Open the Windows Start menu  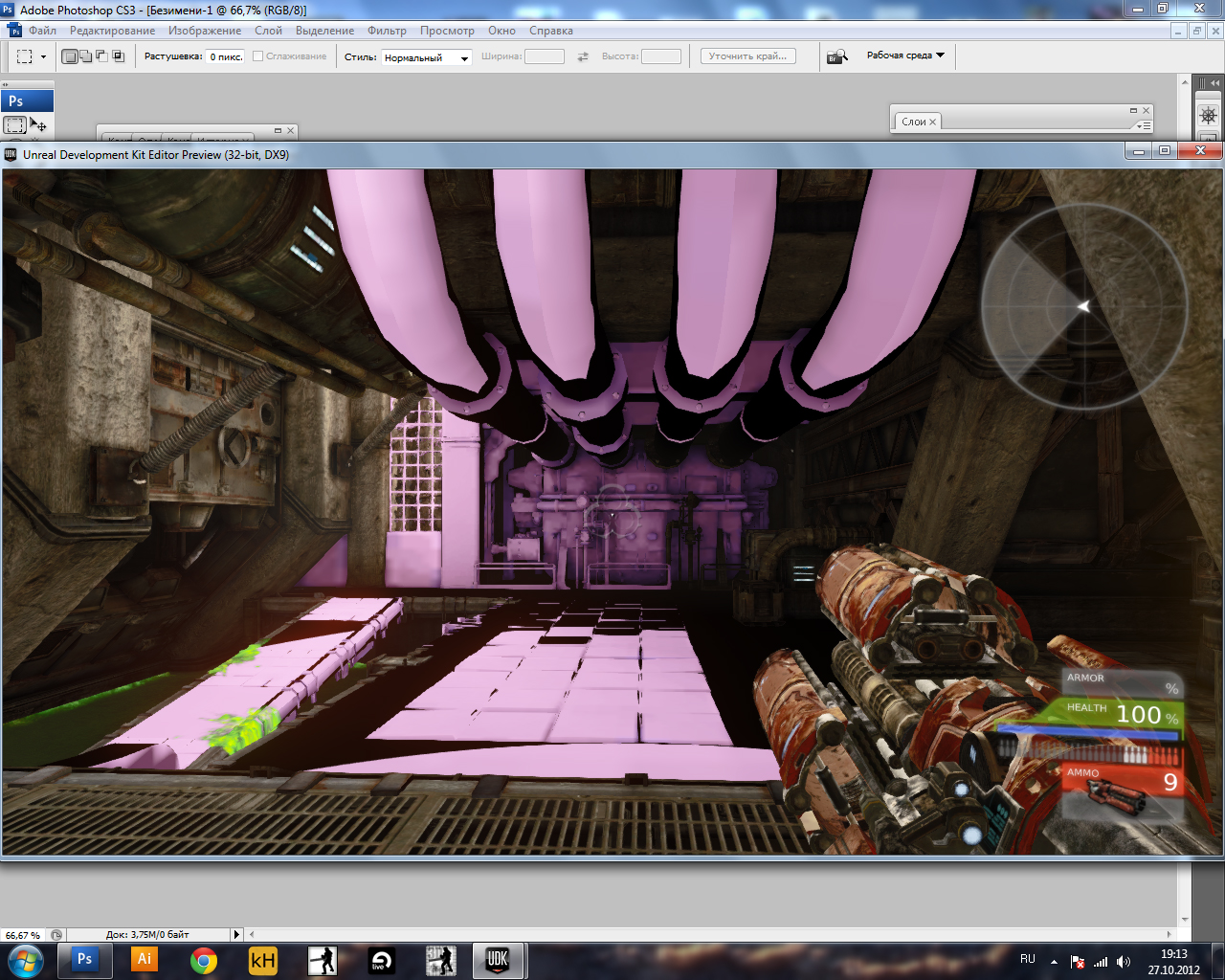[26, 960]
